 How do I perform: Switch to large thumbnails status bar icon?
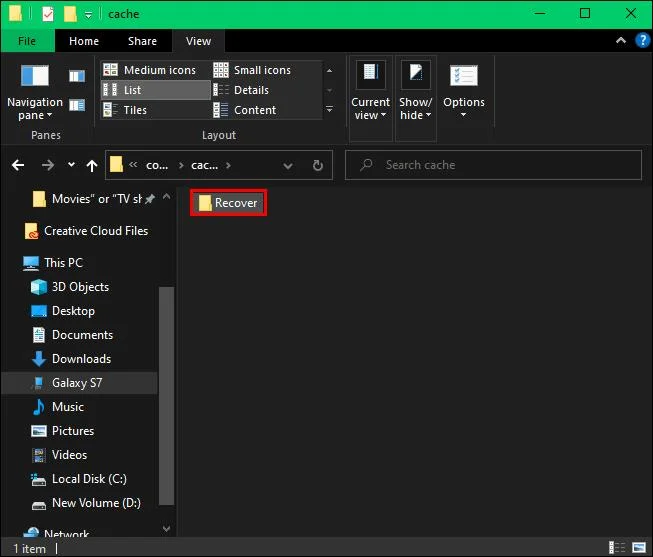(x=639, y=547)
